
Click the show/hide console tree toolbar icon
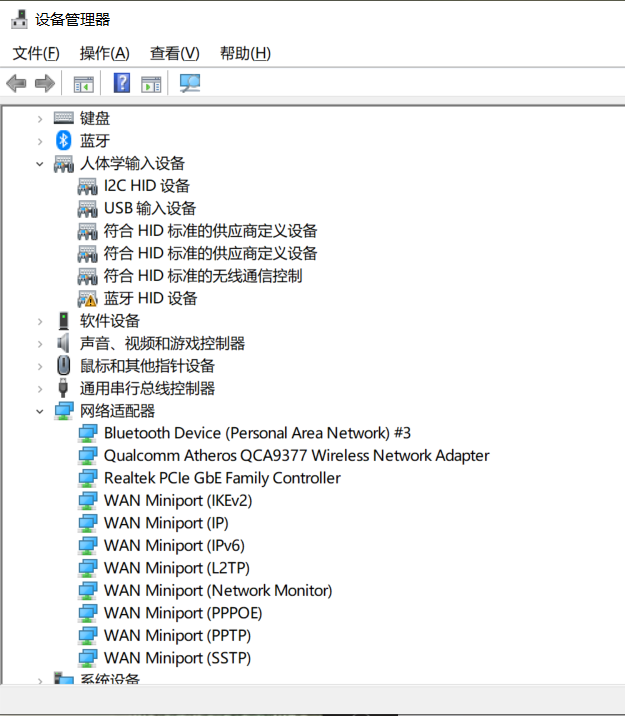84,84
